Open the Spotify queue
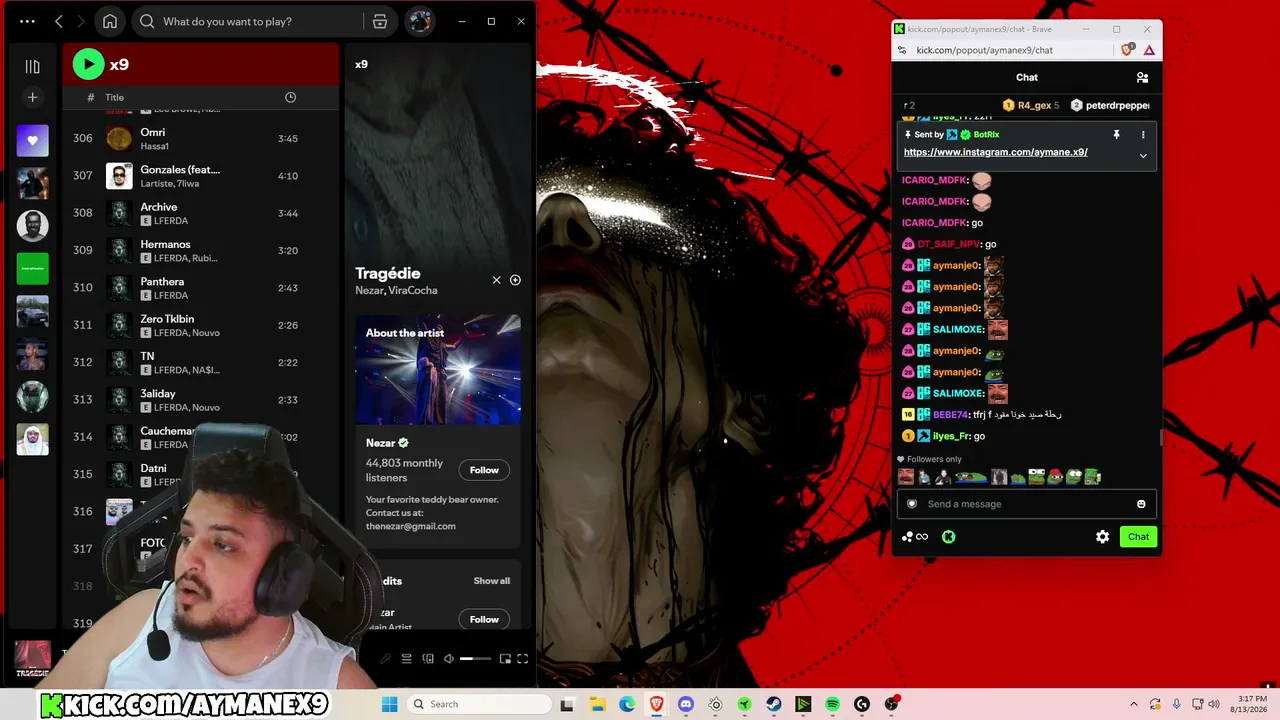 tap(406, 659)
